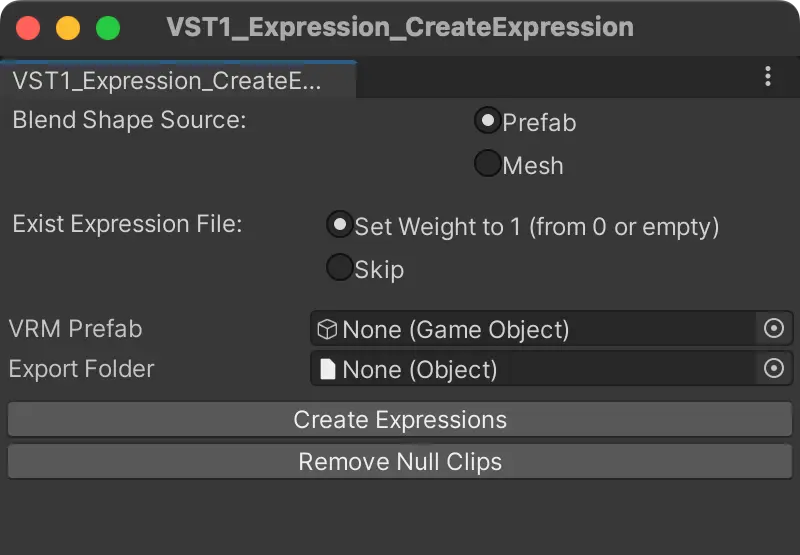Choose the Set Weight to 1 option
The height and width of the screenshot is (555, 800).
click(x=340, y=225)
